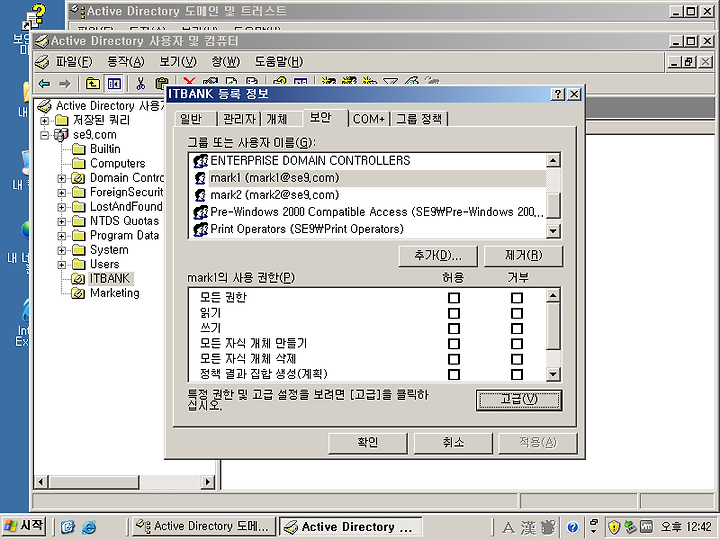Viewport: 720px width, 540px height.
Task: Click the ? help button in ITBANK dialog title
Action: 557,94
